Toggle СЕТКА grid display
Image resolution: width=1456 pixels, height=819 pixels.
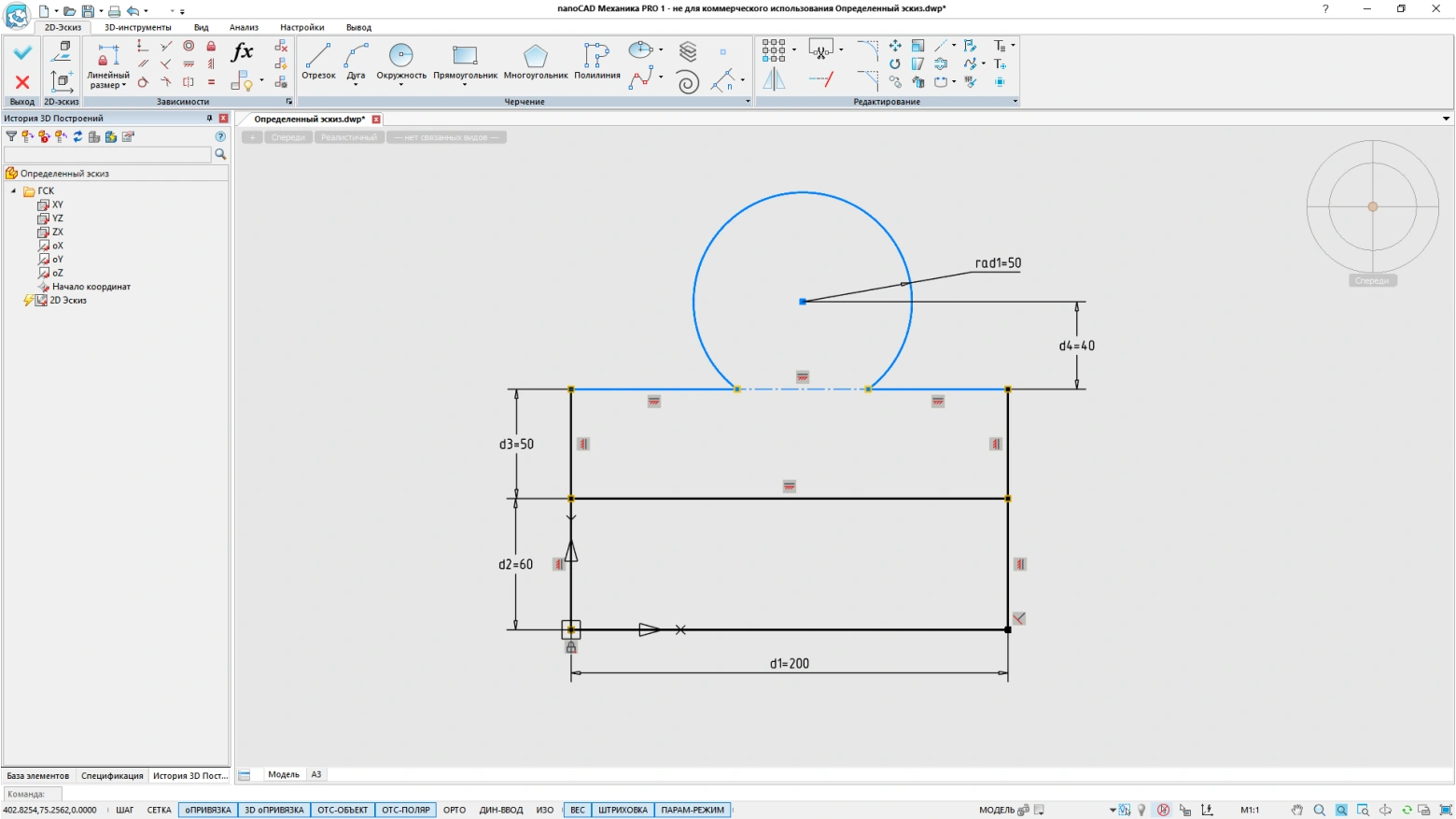(x=159, y=810)
